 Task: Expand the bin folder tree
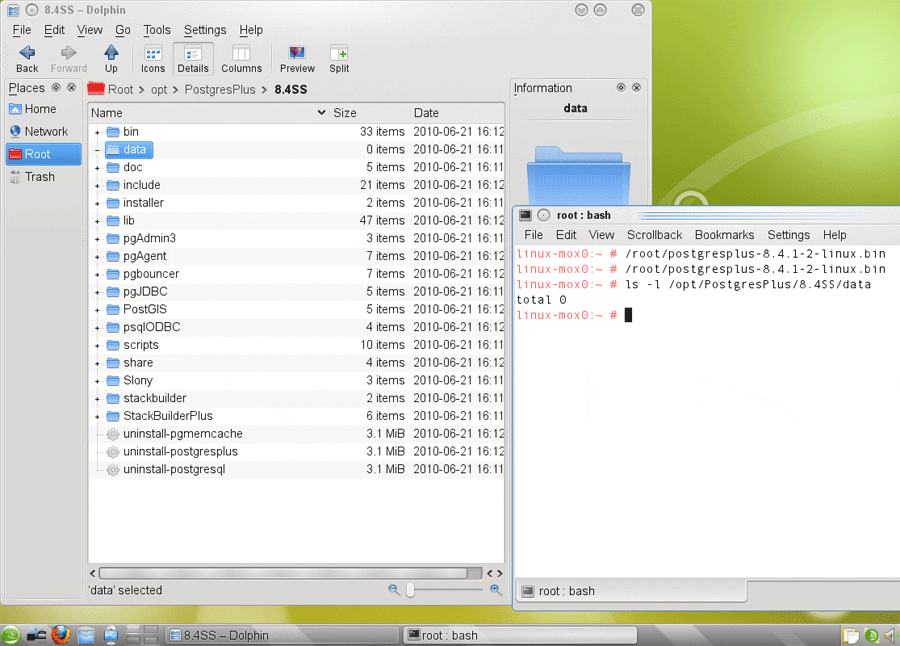tap(97, 133)
